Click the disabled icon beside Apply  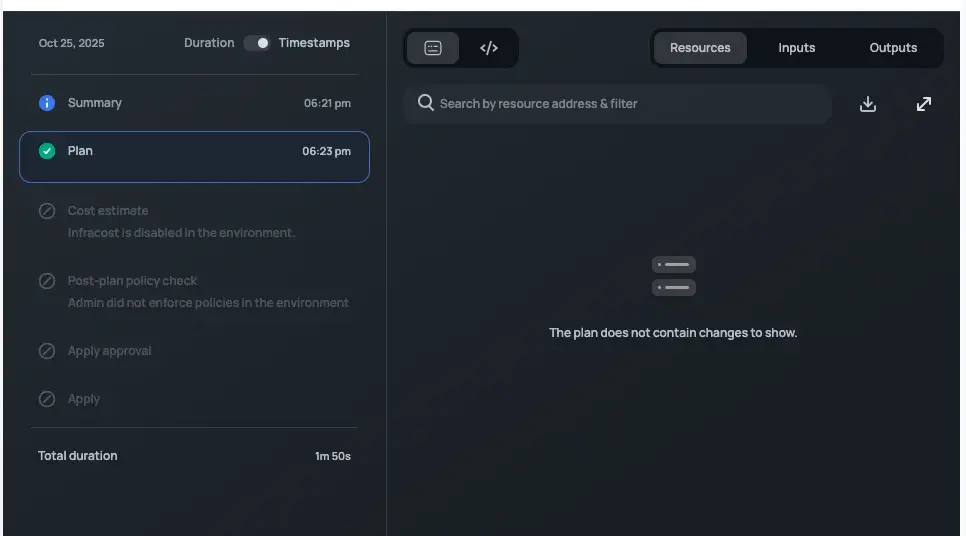coord(47,399)
